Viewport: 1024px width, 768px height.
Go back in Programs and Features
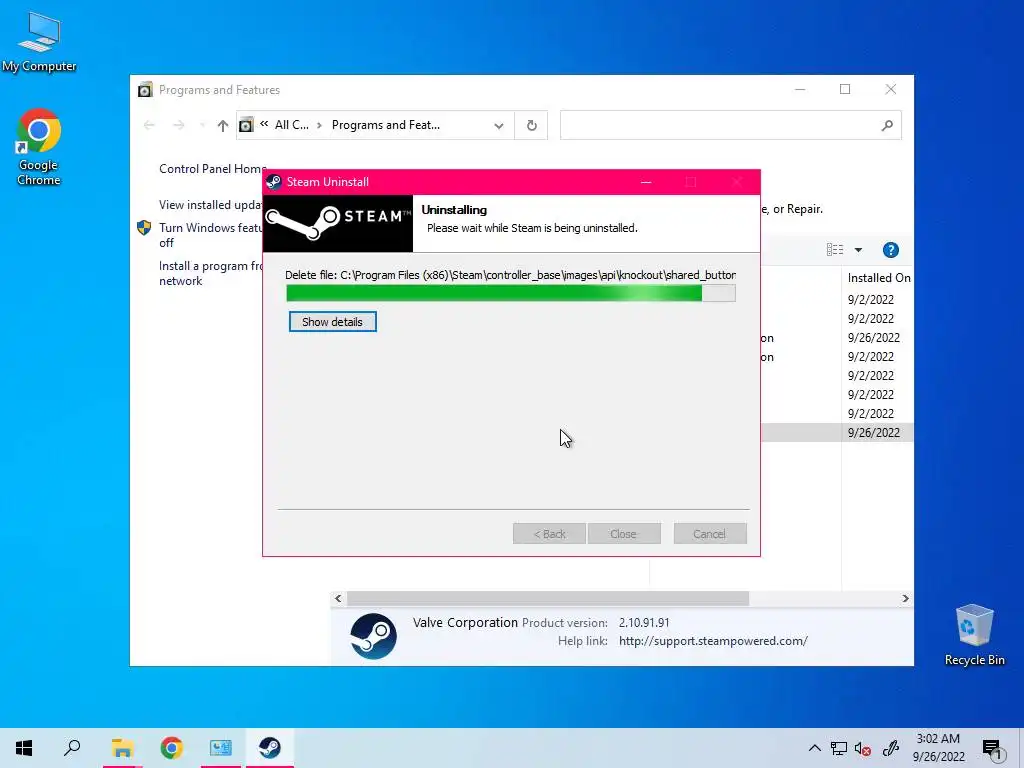[x=150, y=125]
